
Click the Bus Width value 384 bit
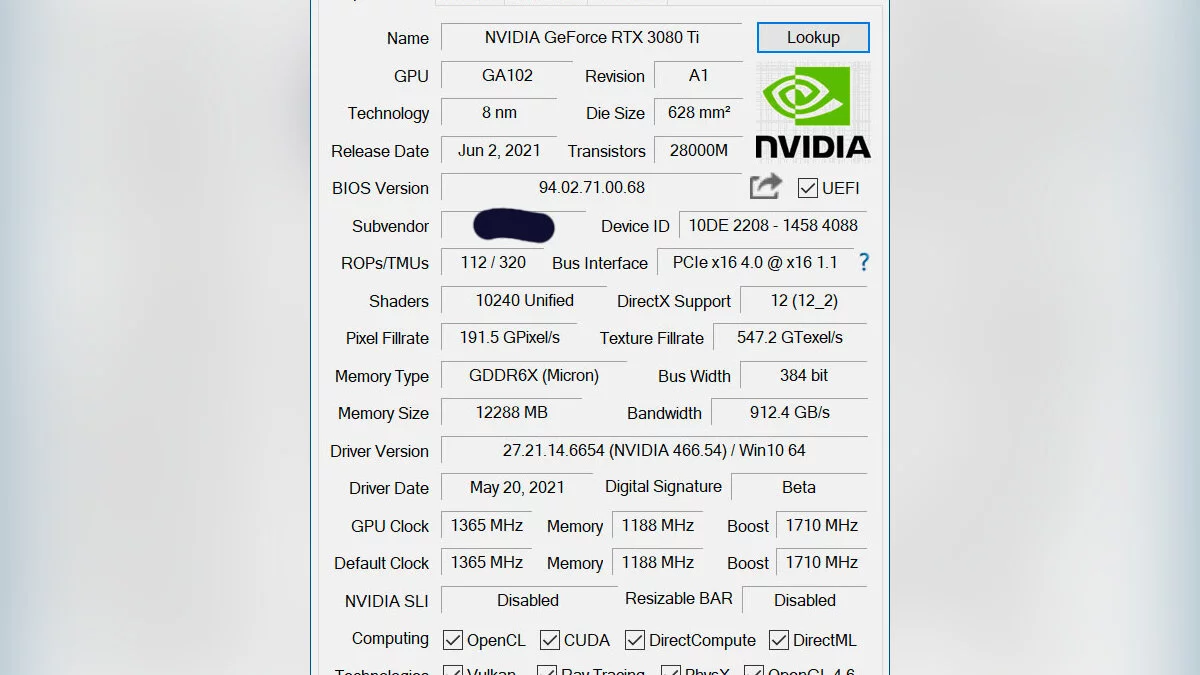click(804, 376)
